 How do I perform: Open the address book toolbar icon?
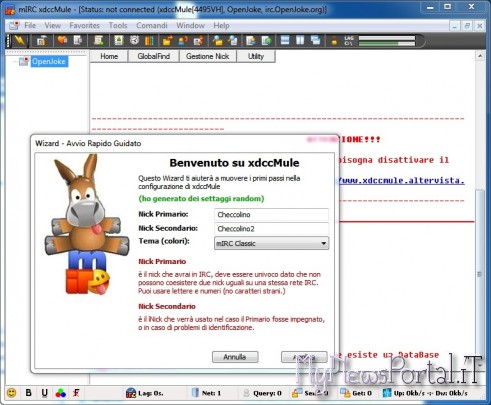(119, 40)
